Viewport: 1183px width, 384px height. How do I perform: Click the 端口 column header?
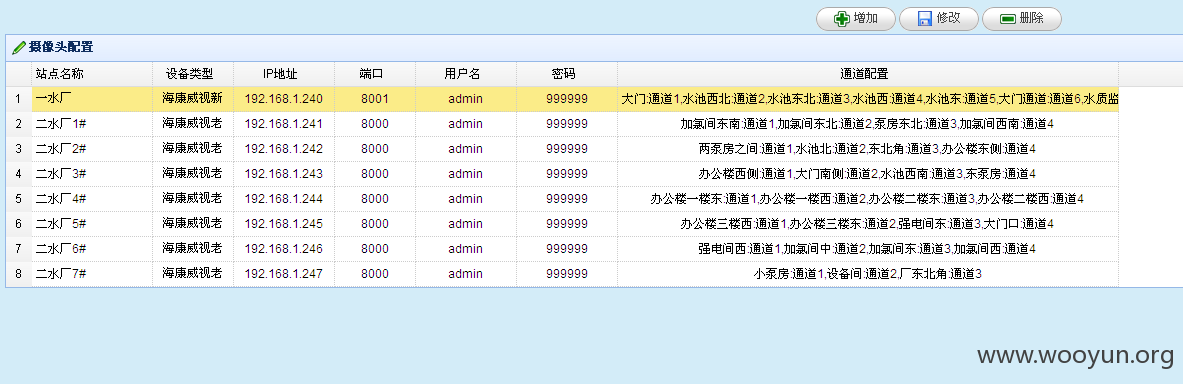(x=374, y=74)
